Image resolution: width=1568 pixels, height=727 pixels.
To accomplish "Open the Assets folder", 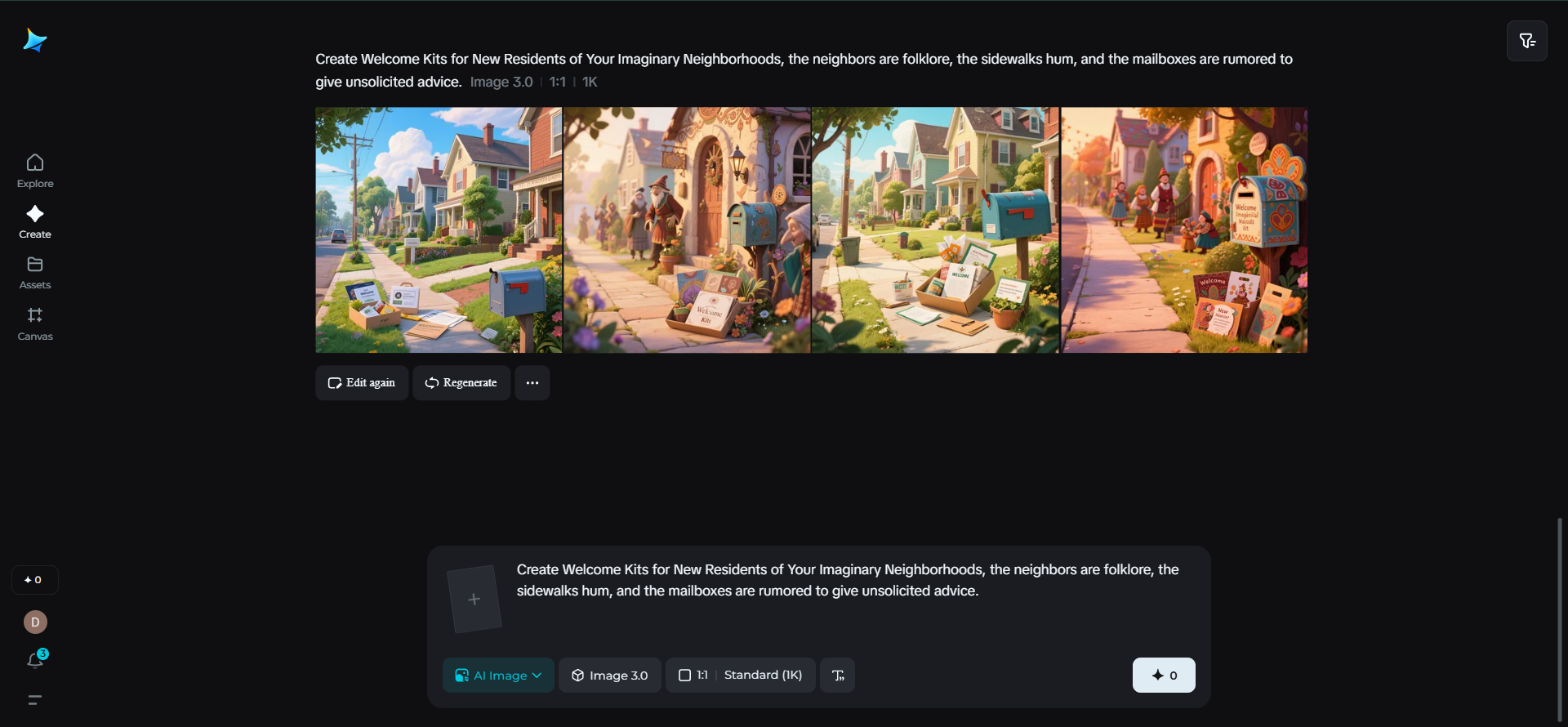I will click(35, 273).
